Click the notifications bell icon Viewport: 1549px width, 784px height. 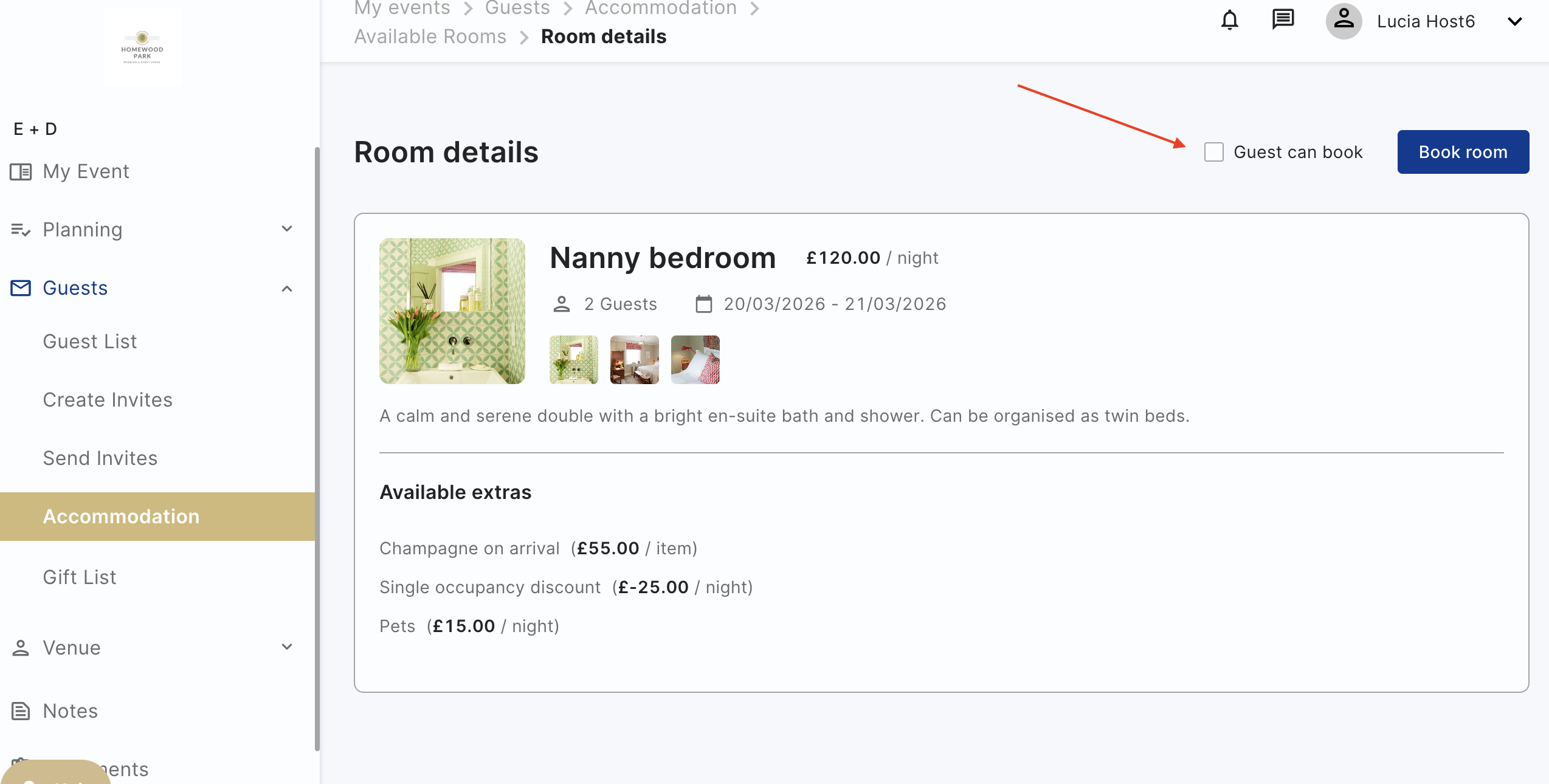pyautogui.click(x=1229, y=21)
